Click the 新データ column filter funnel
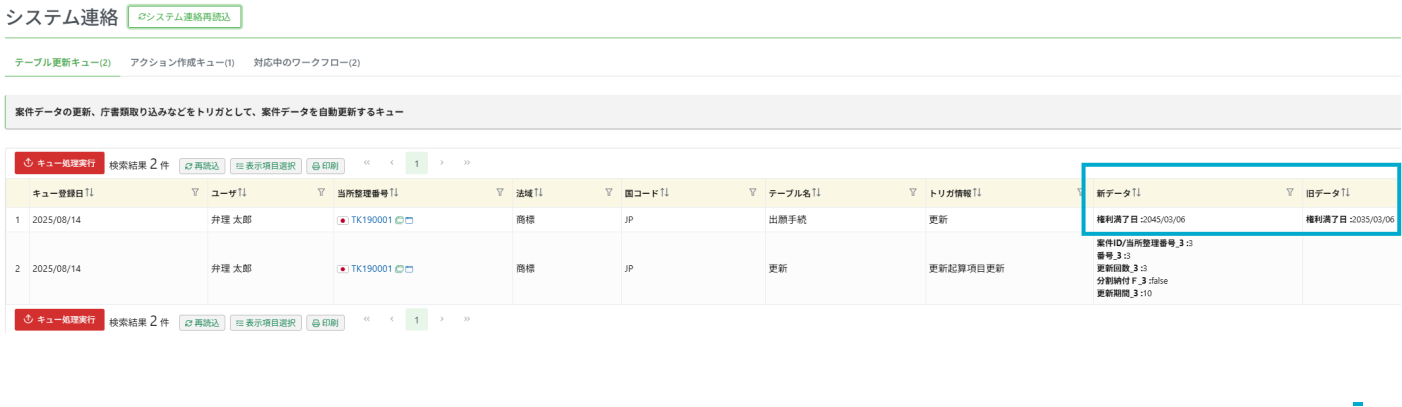1402x407 pixels. click(1289, 193)
